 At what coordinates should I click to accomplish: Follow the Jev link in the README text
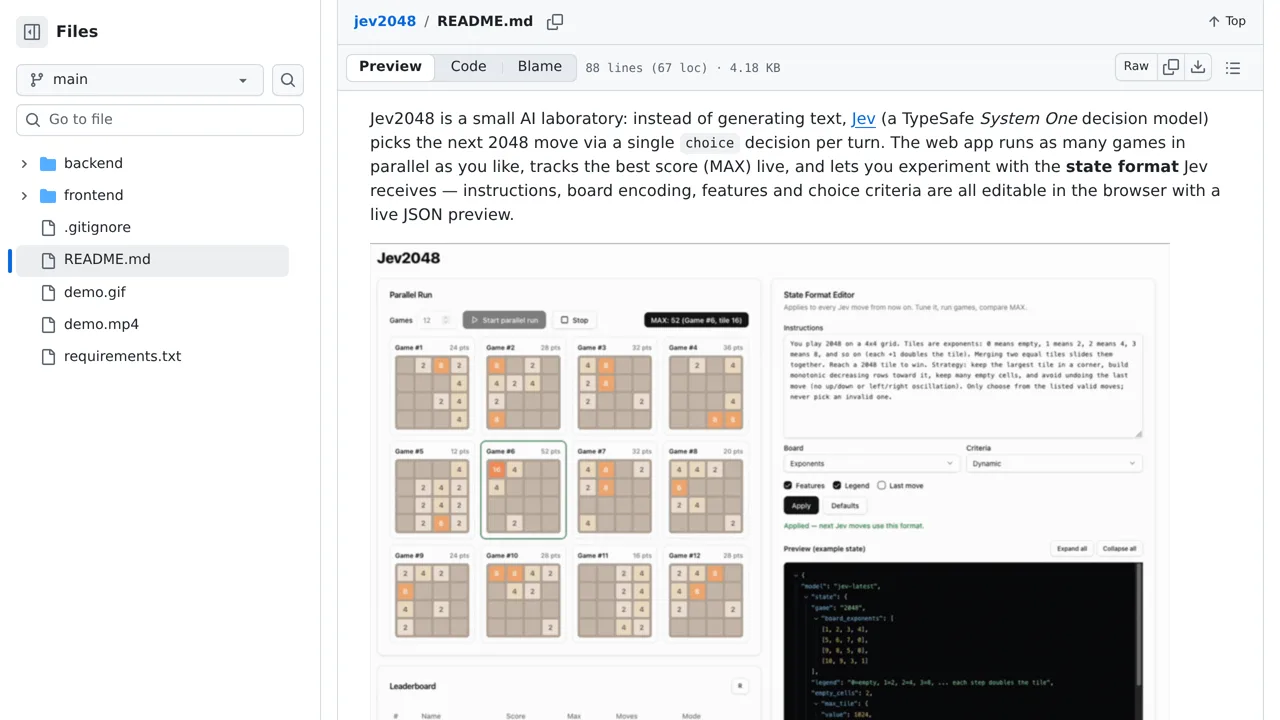pyautogui.click(x=864, y=119)
